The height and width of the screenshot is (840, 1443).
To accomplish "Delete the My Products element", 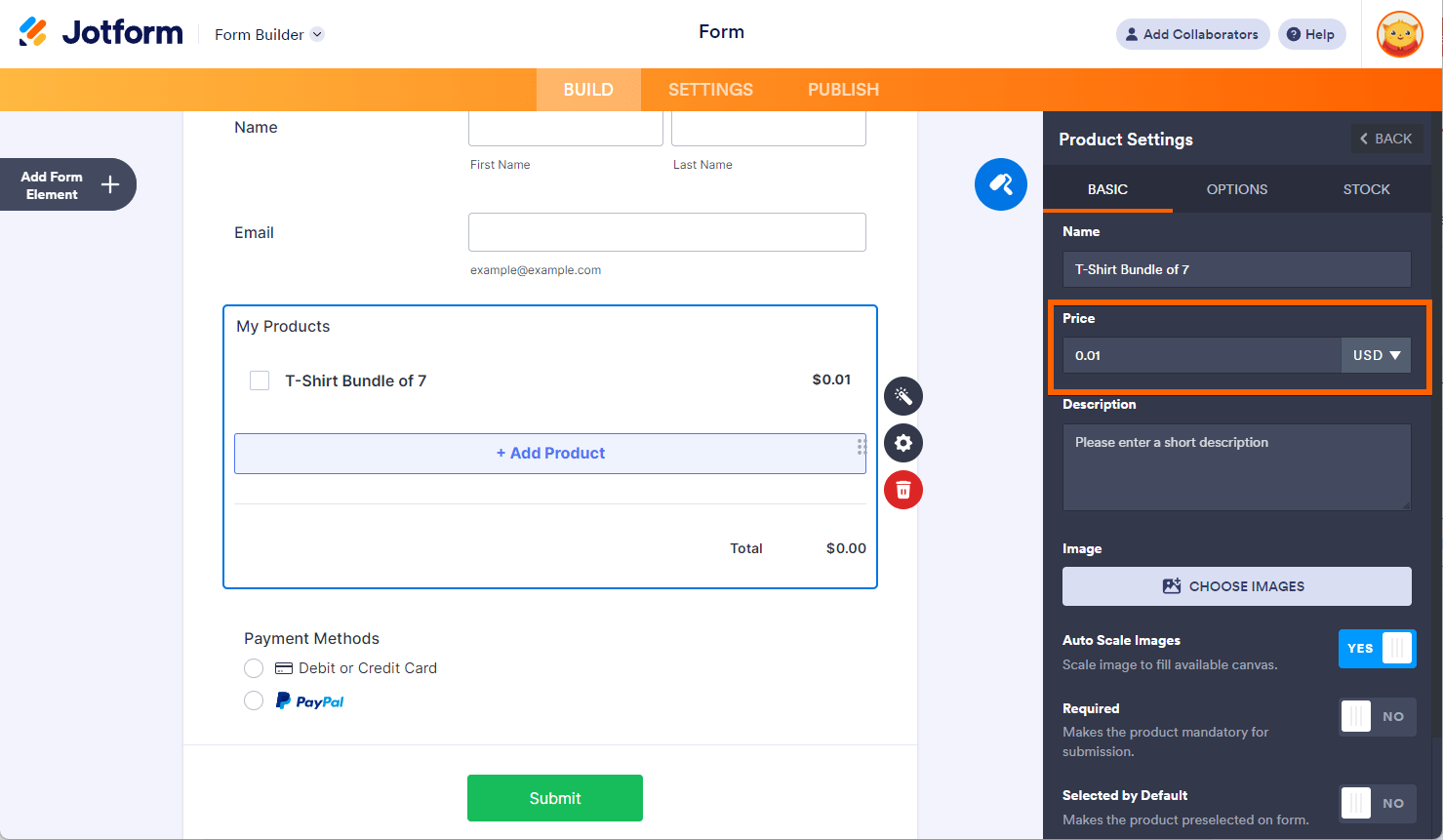I will (x=903, y=490).
